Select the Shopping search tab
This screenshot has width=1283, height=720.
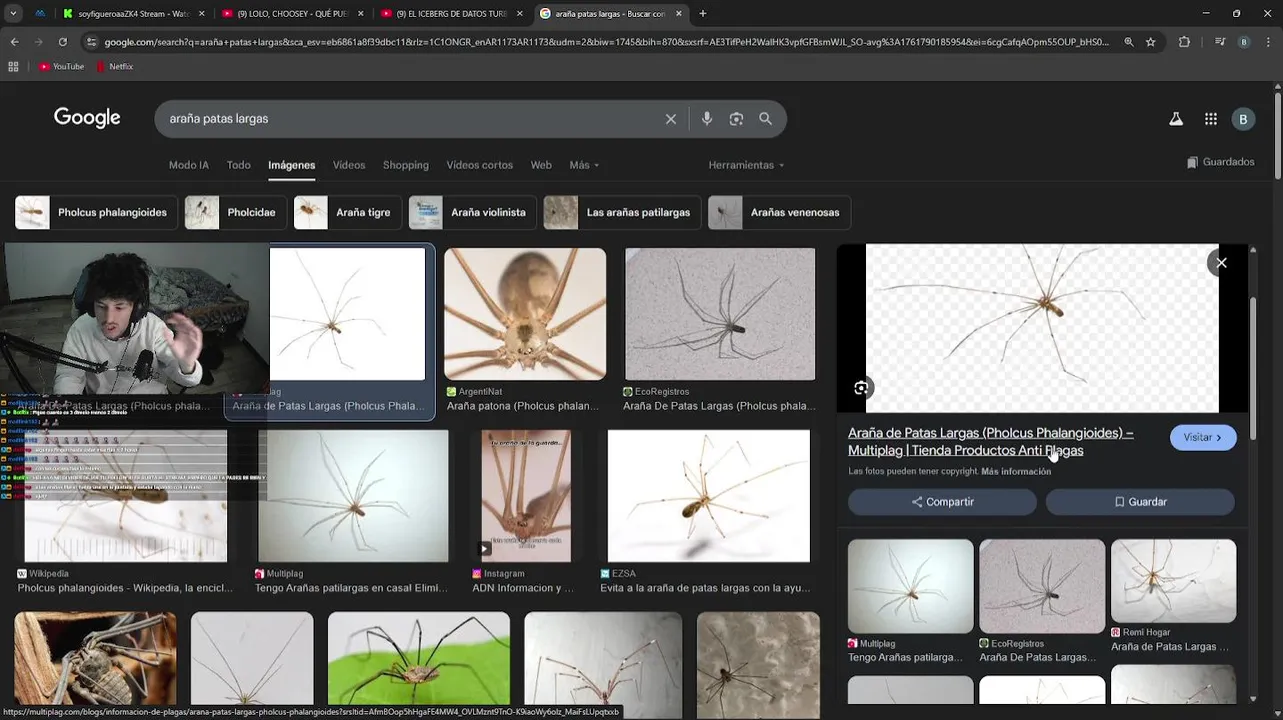click(x=406, y=165)
